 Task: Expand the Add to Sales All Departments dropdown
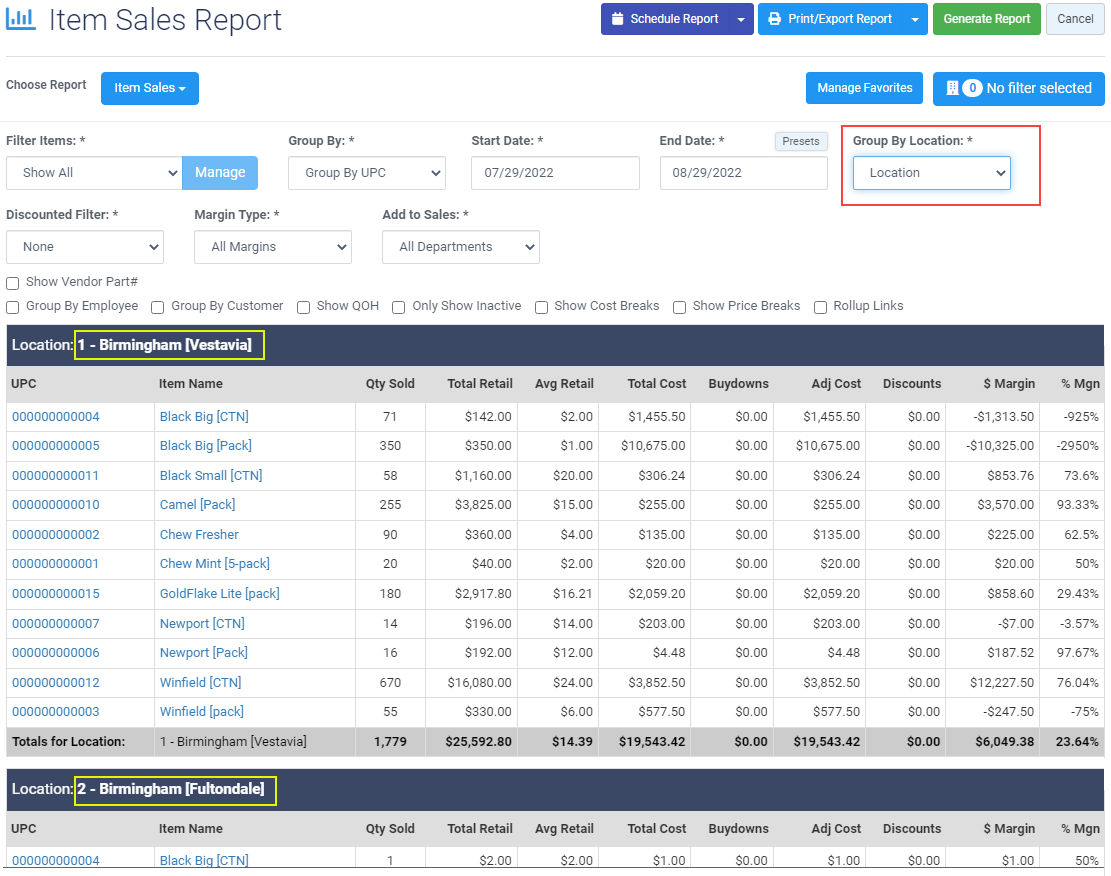click(461, 247)
